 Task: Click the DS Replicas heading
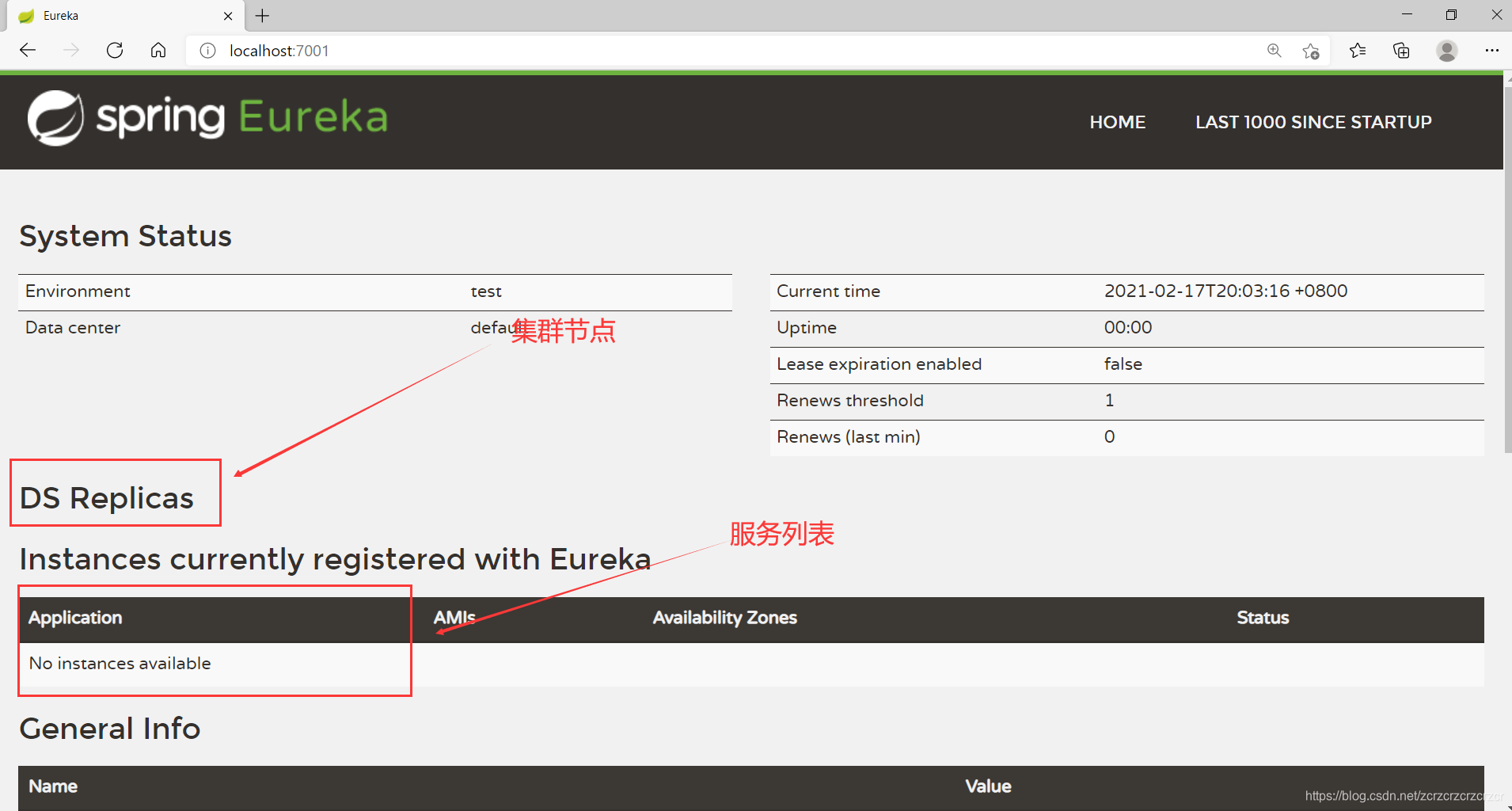[x=107, y=498]
